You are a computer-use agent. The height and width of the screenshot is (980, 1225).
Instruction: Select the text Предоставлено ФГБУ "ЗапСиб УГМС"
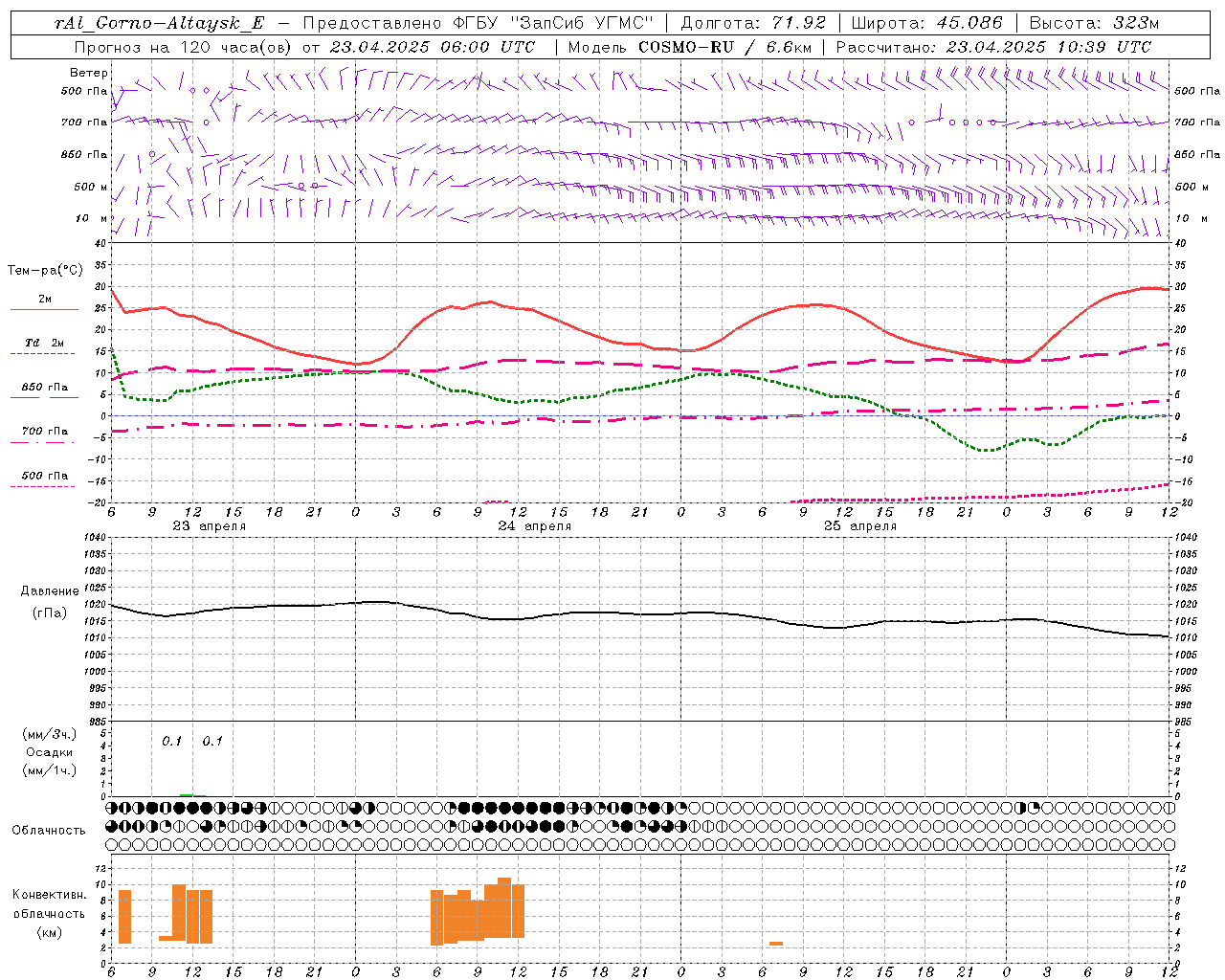point(479,24)
